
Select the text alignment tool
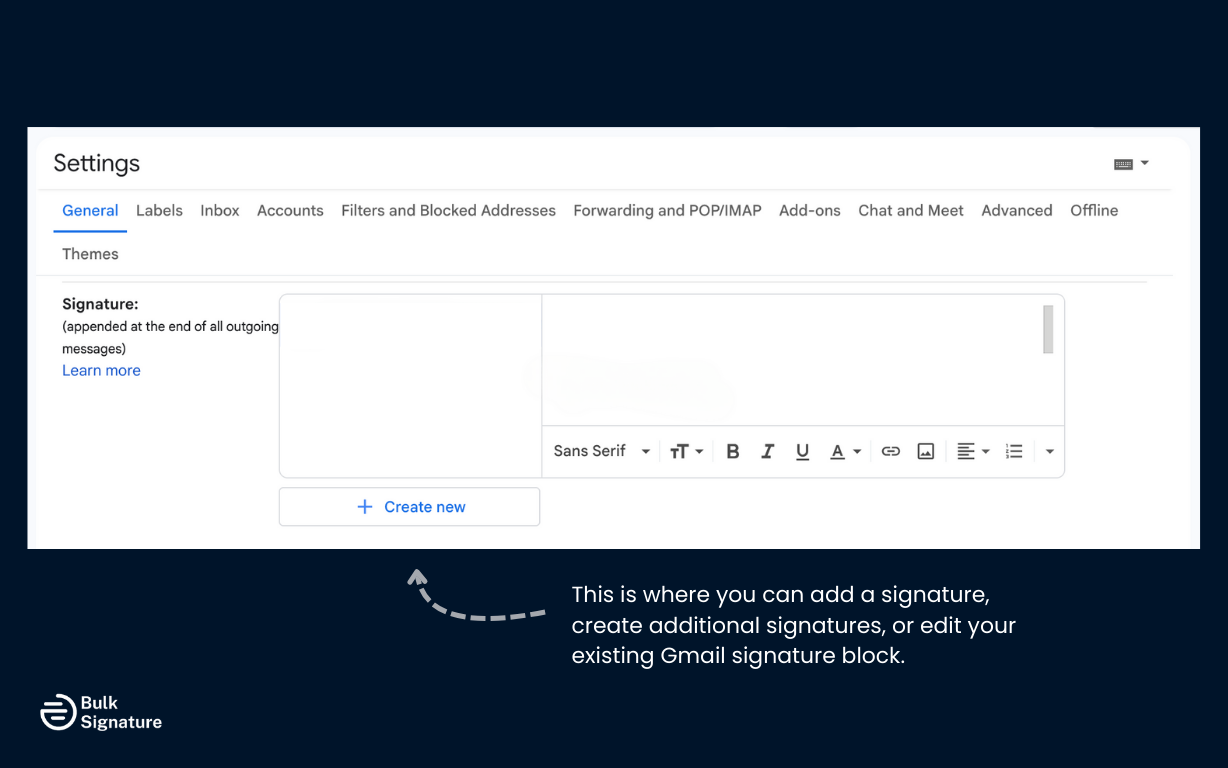[966, 451]
